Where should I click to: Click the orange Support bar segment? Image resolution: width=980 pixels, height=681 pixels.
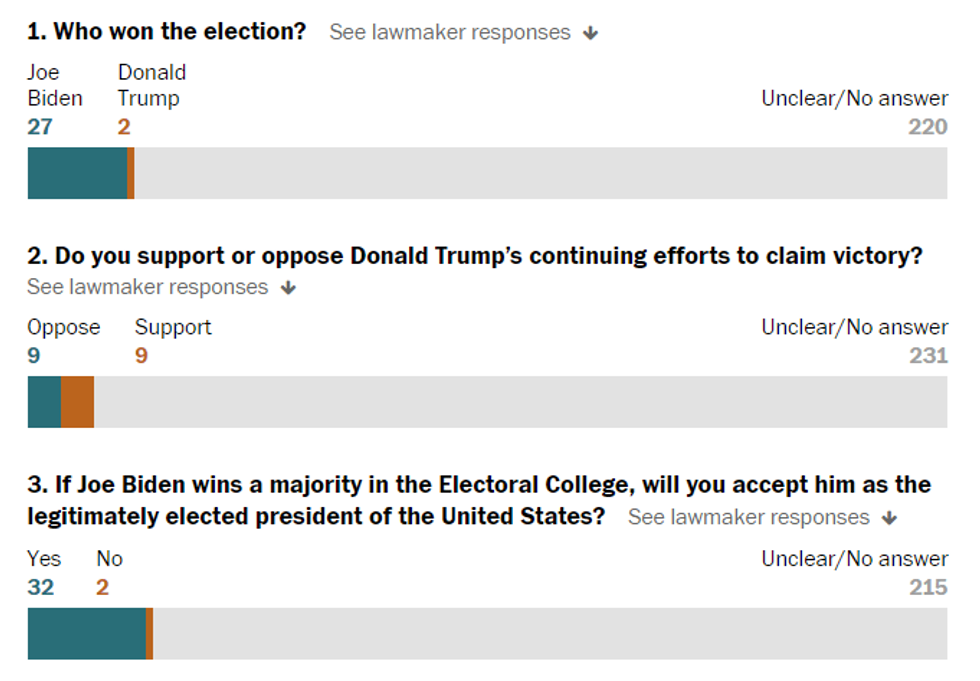[x=78, y=402]
